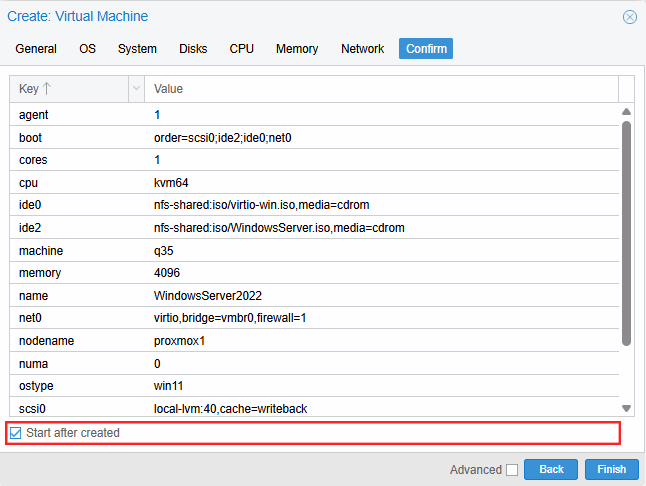Click the Back button

pos(551,469)
